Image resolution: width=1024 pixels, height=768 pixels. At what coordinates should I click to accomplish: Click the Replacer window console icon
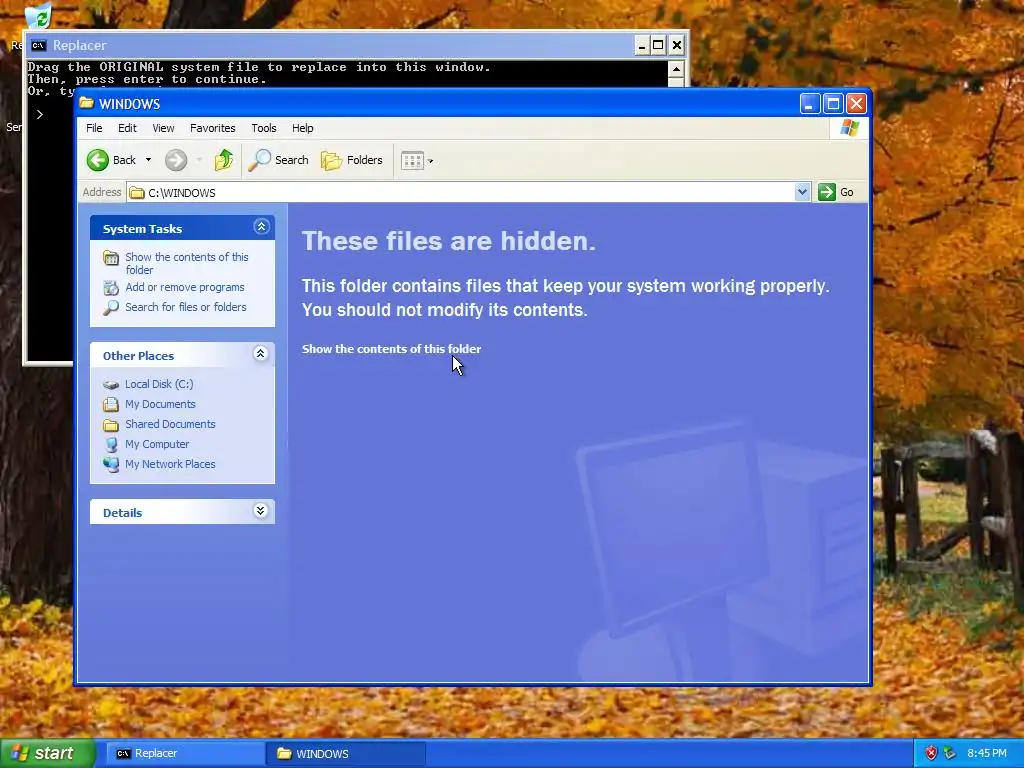[x=39, y=45]
